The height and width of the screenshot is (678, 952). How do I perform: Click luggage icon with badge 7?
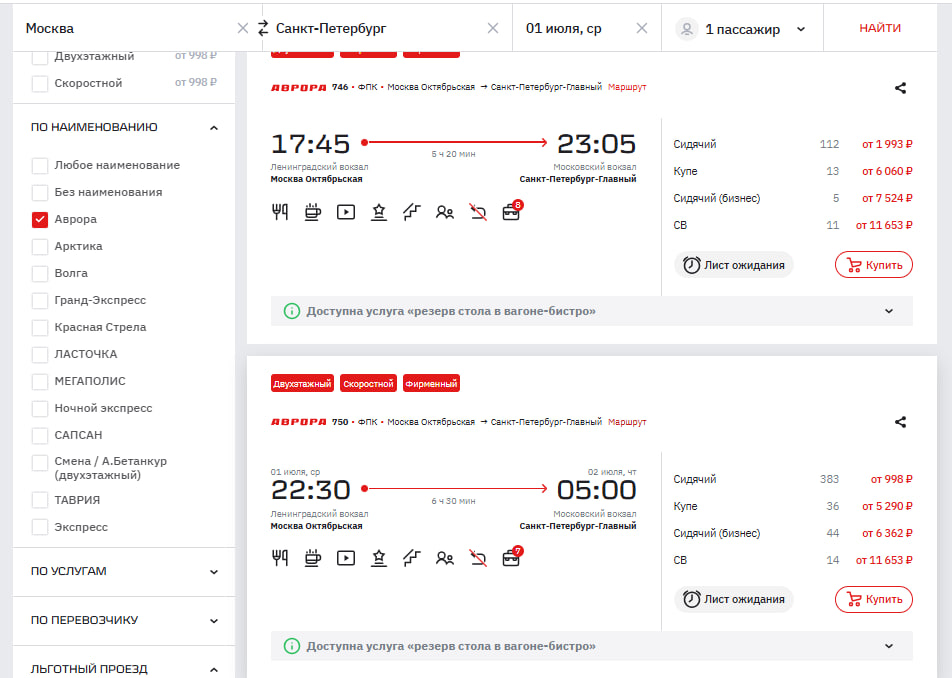[512, 557]
